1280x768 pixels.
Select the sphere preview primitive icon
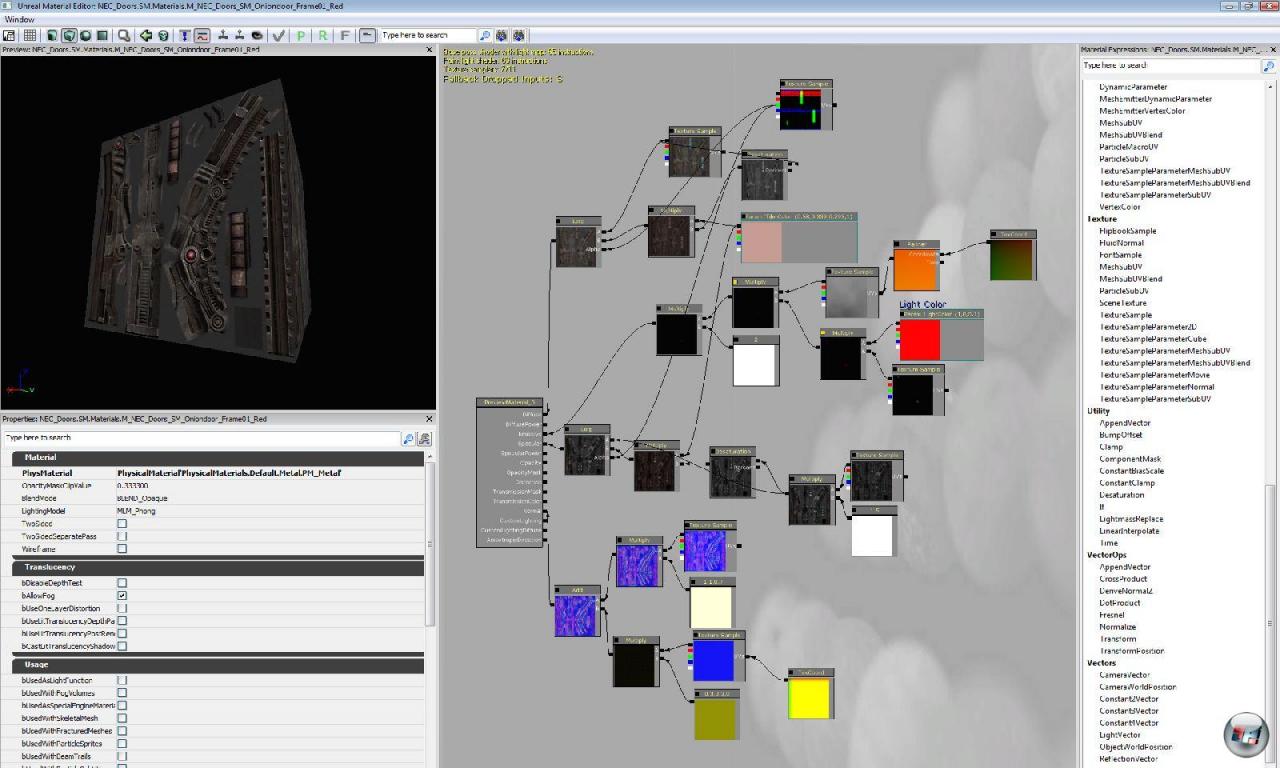click(85, 35)
